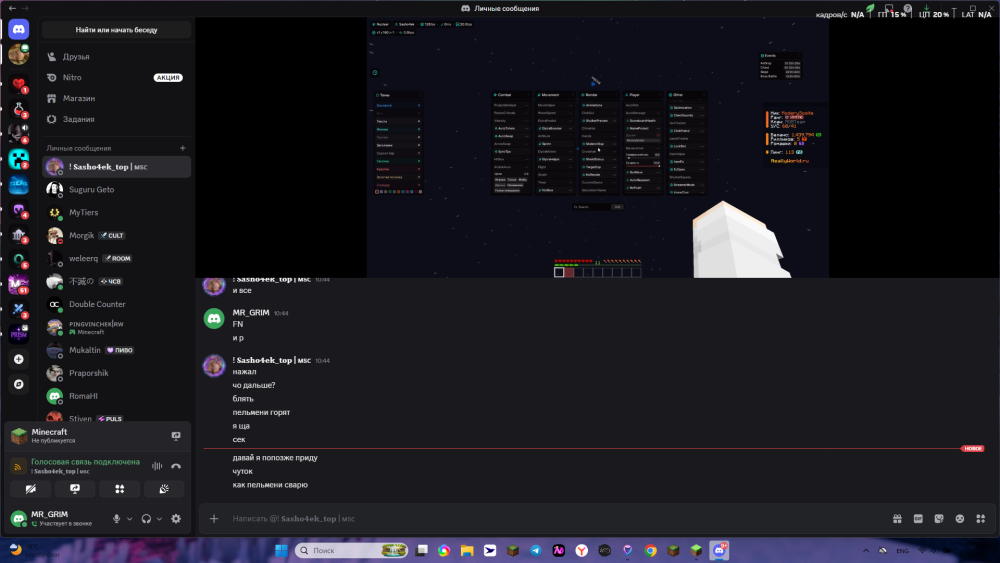1000x563 pixels.
Task: Open the Morgik direct message
Action: (x=116, y=235)
